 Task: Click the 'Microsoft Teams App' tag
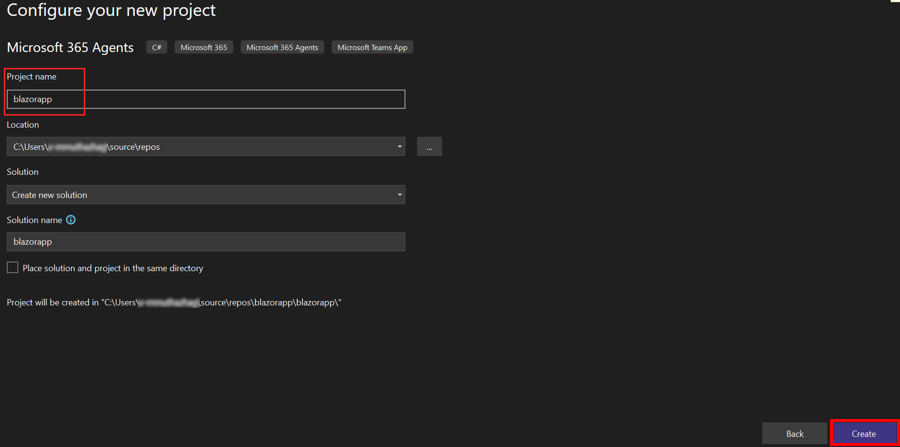372,47
